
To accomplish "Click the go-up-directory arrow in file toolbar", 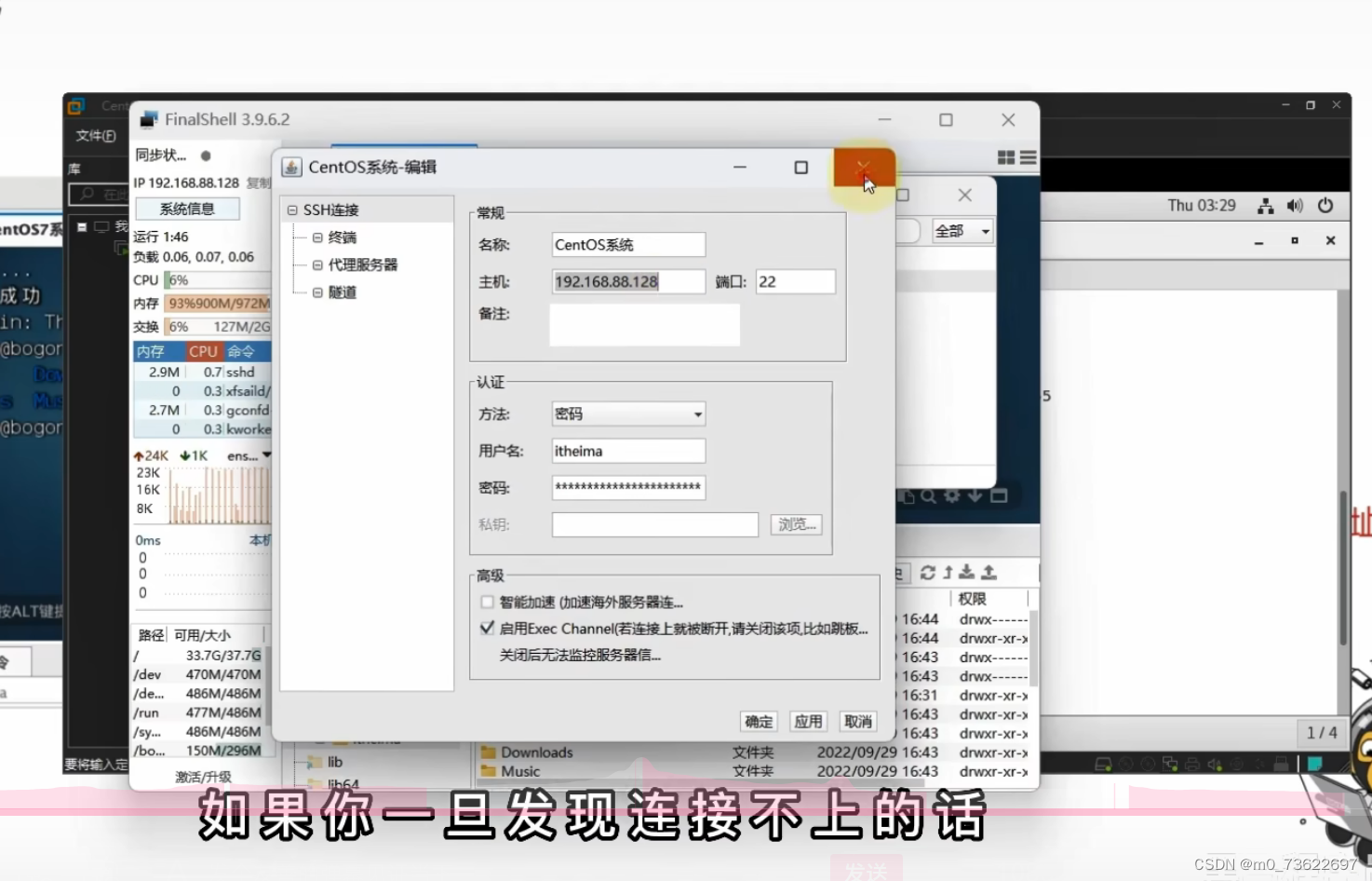I will pyautogui.click(x=948, y=573).
